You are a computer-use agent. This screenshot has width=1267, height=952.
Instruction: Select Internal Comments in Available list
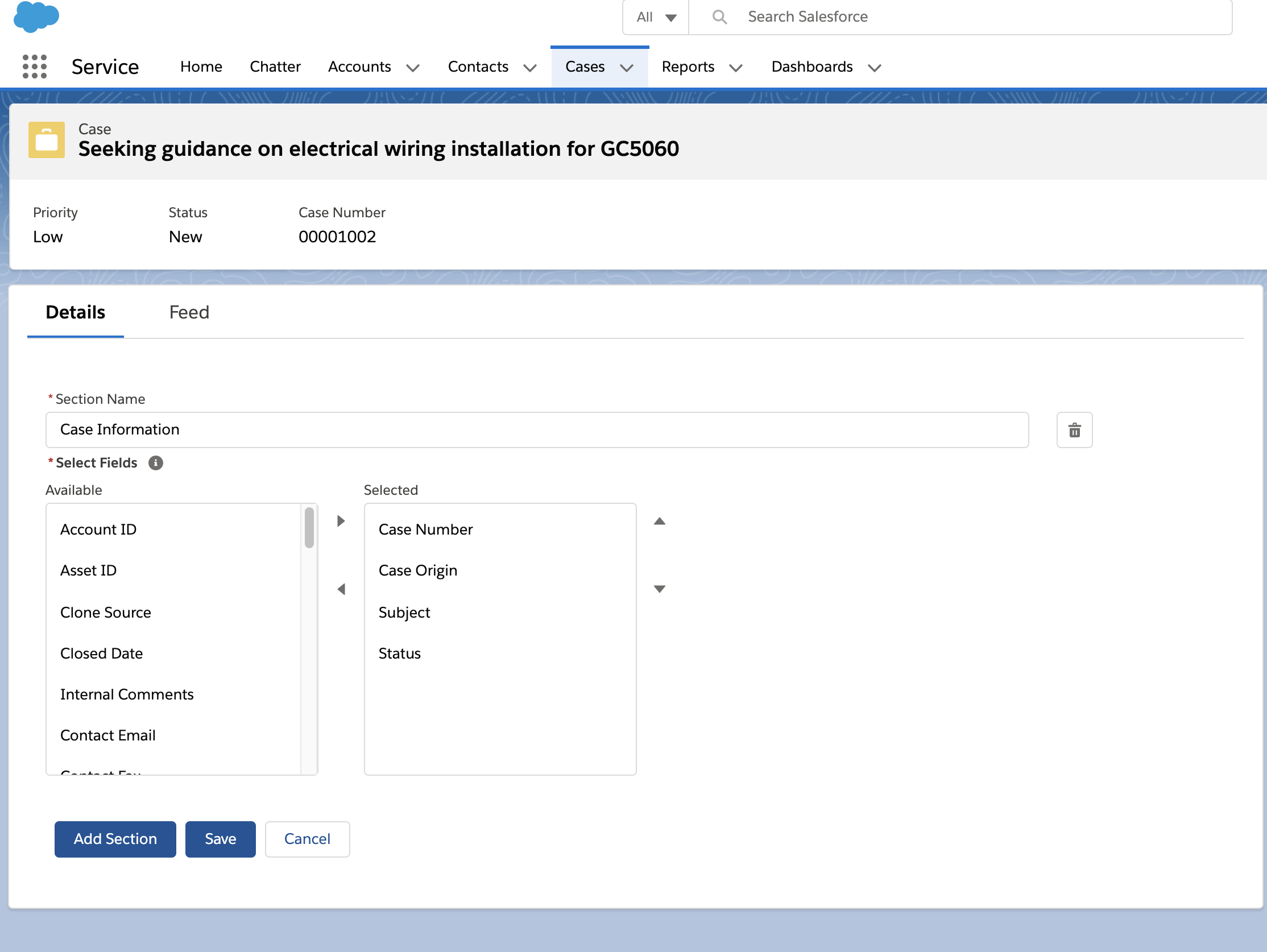127,694
